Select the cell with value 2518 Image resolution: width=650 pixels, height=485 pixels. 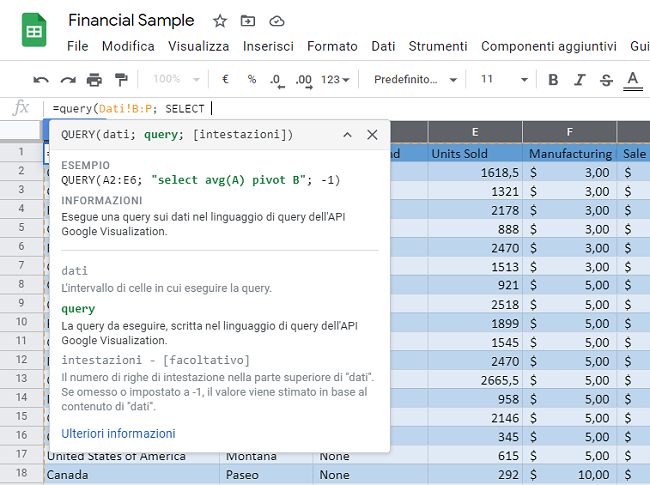tap(475, 304)
